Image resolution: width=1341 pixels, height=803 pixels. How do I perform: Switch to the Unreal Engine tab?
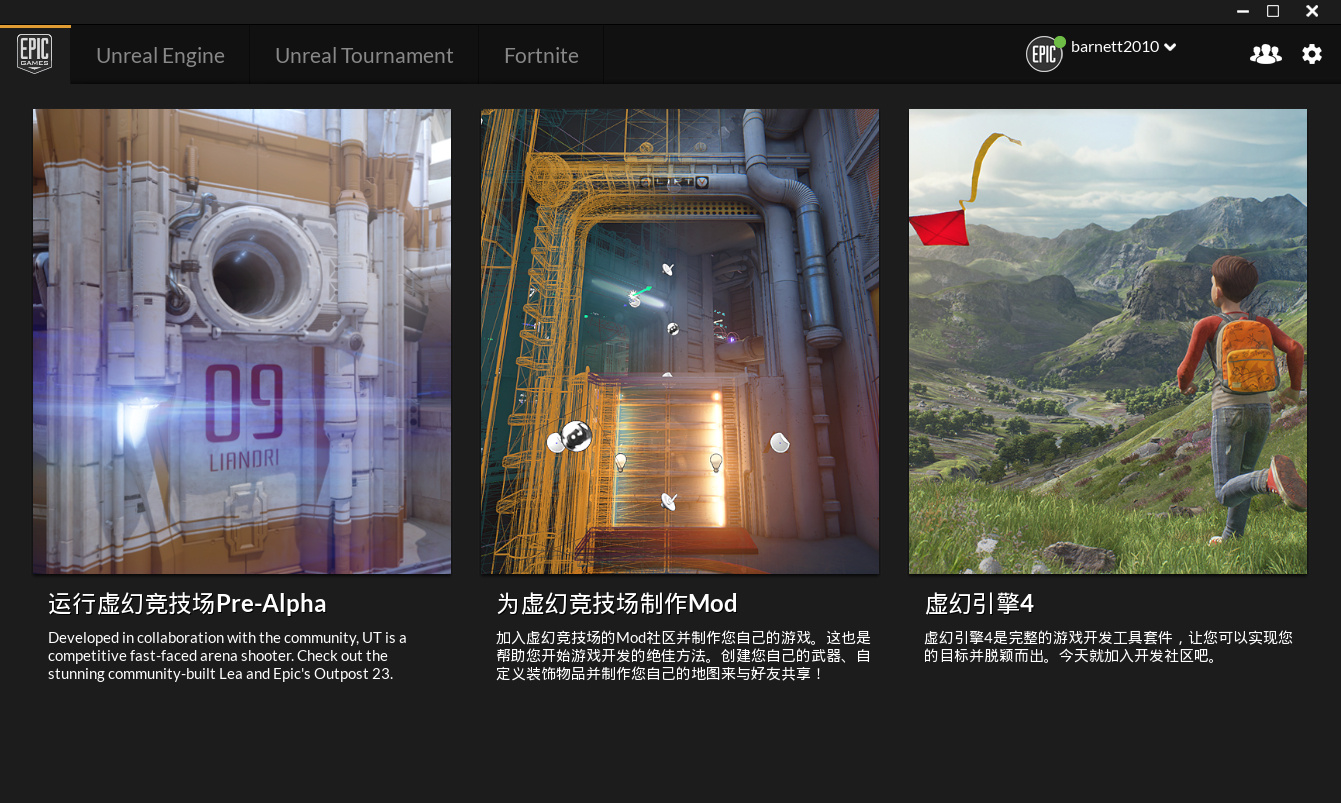pyautogui.click(x=160, y=55)
